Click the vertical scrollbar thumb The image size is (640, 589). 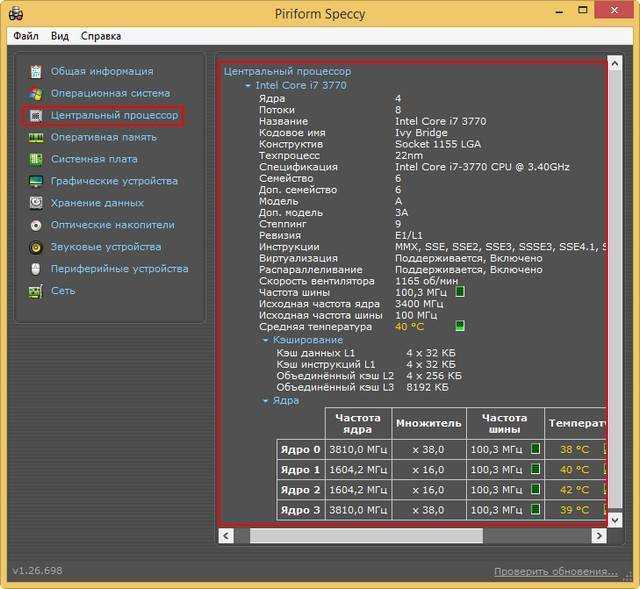[x=615, y=291]
